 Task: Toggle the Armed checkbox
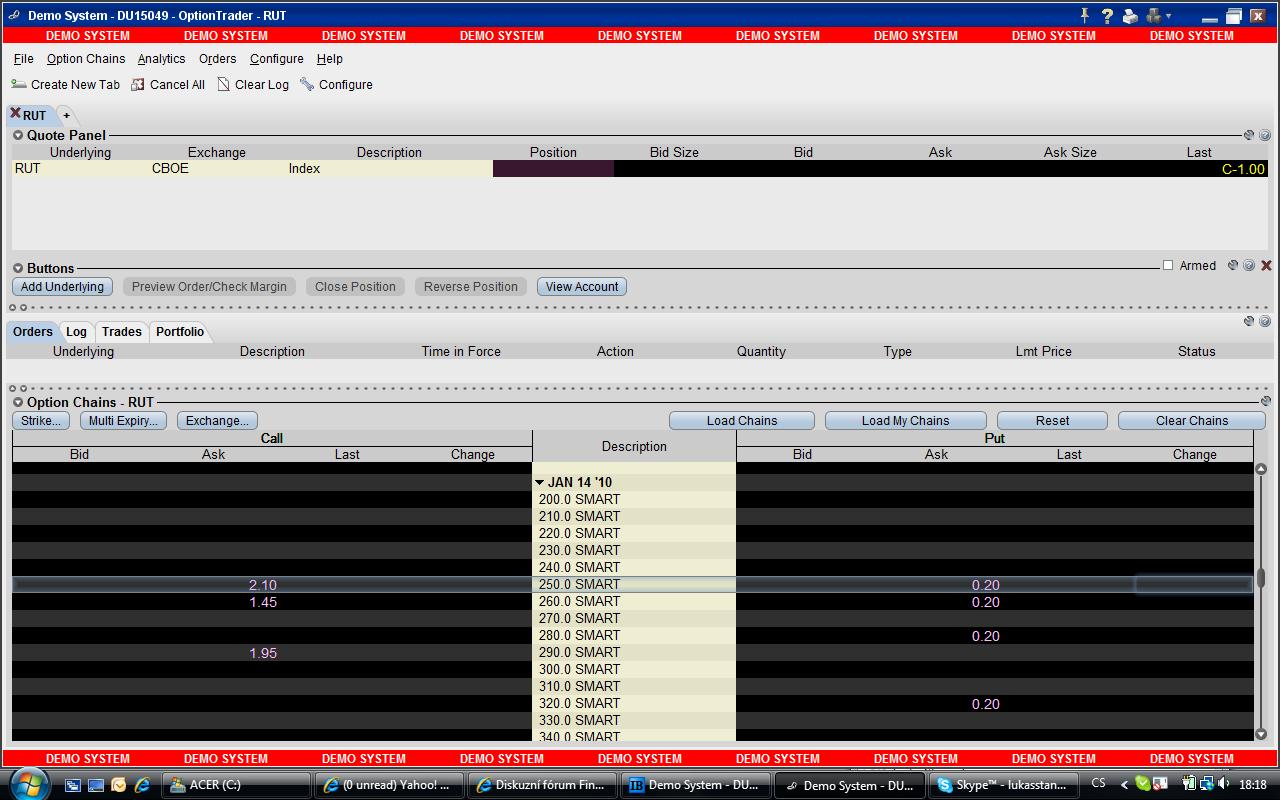(1167, 265)
